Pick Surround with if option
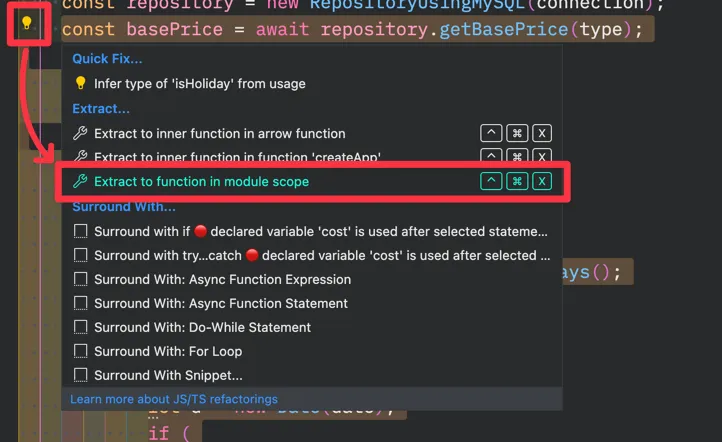Viewport: 722px width, 442px height. tap(320, 231)
